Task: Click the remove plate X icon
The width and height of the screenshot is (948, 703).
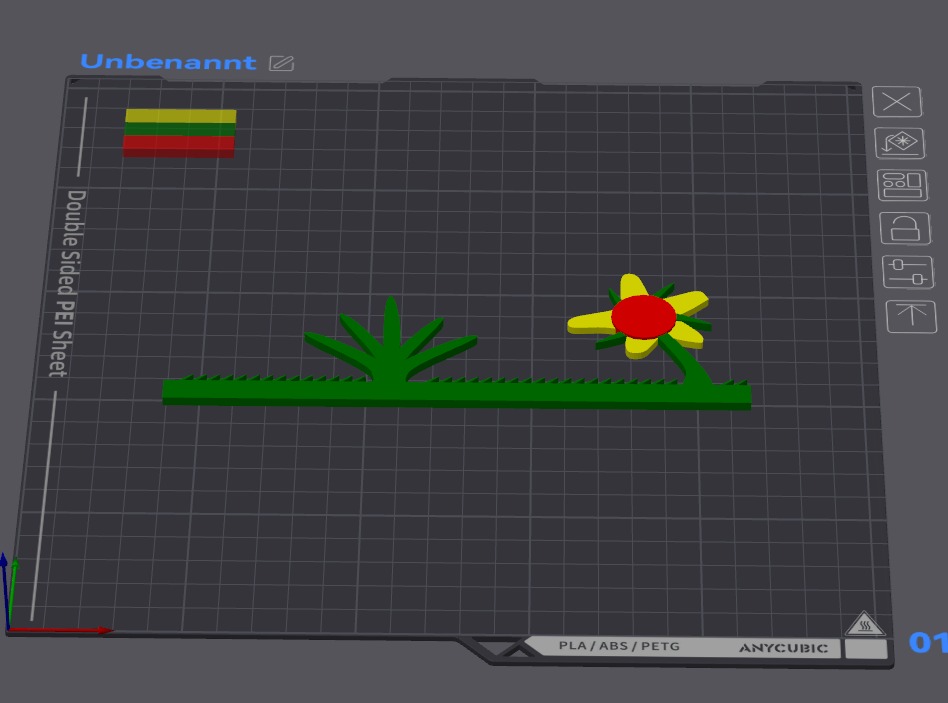Action: click(x=897, y=102)
